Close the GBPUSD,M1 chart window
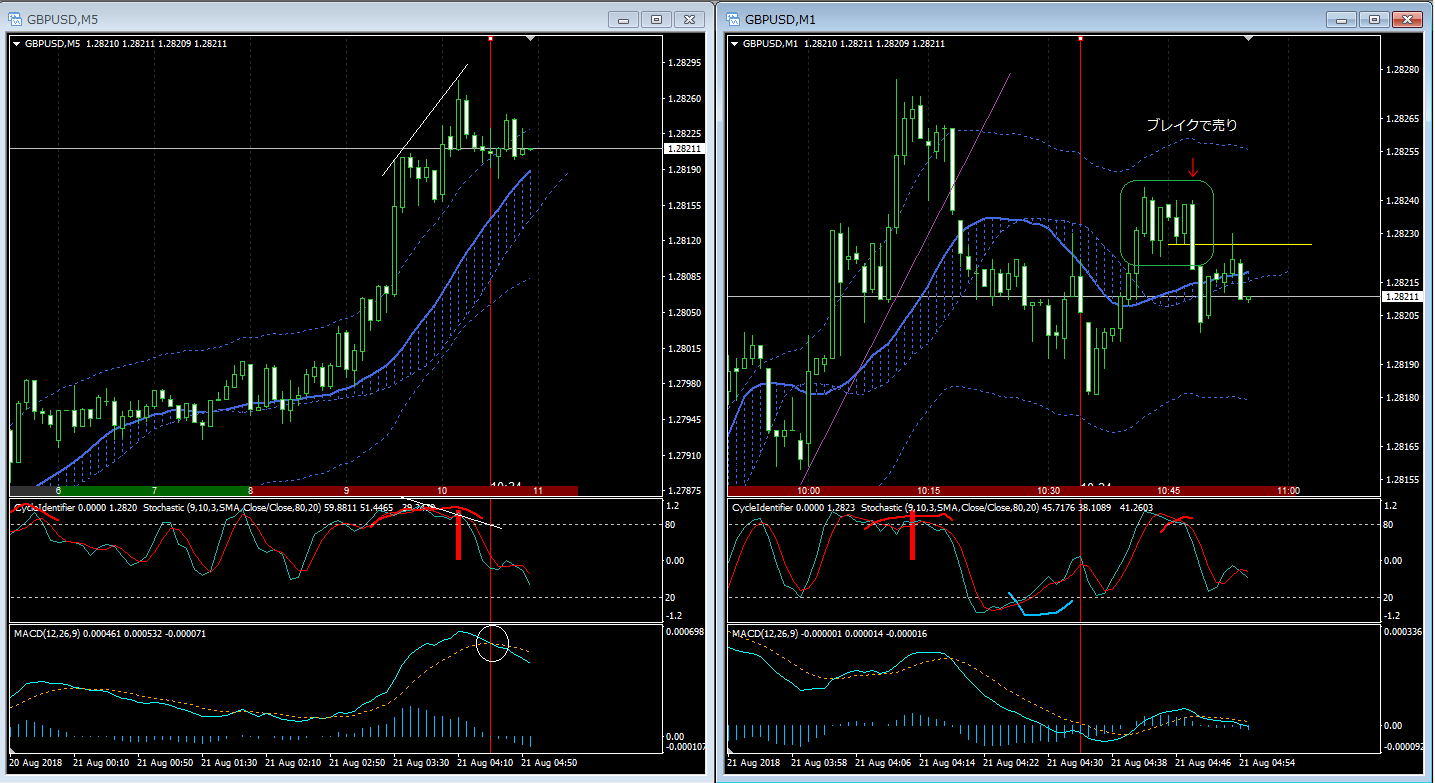Viewport: 1435px width, 783px height. pyautogui.click(x=1407, y=19)
